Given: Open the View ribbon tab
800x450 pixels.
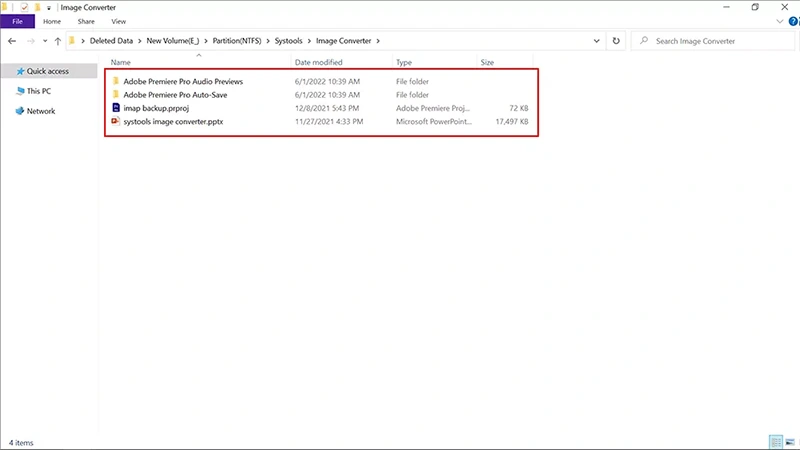Looking at the screenshot, I should 118,21.
